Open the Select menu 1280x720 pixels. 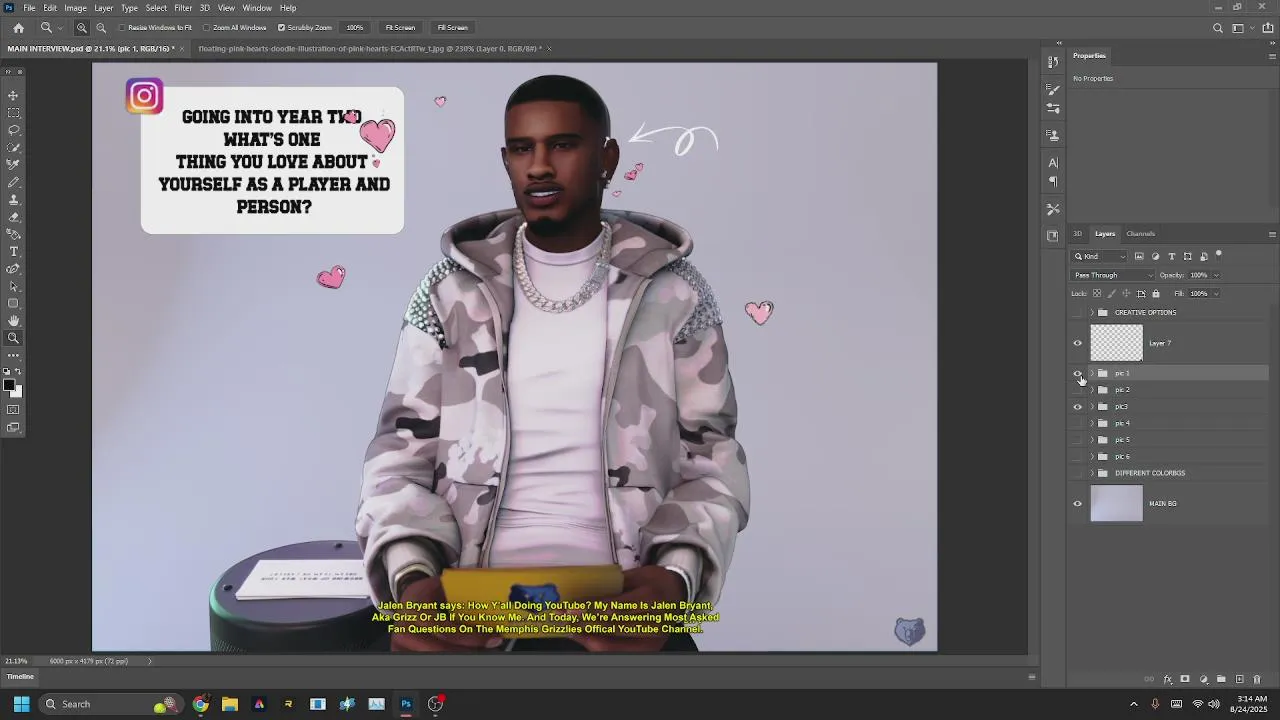[x=156, y=8]
